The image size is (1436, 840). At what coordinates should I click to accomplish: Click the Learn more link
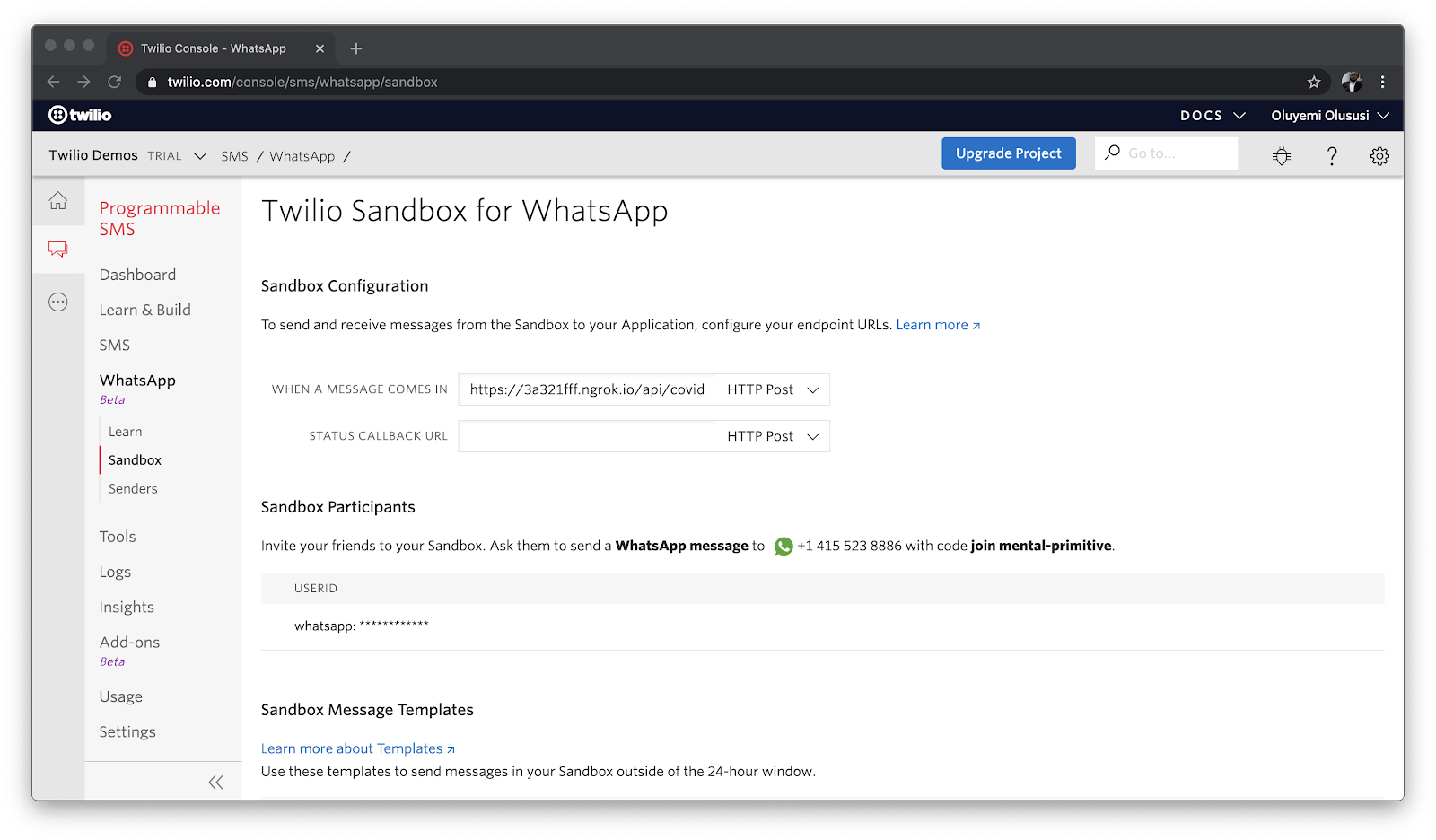pos(938,325)
